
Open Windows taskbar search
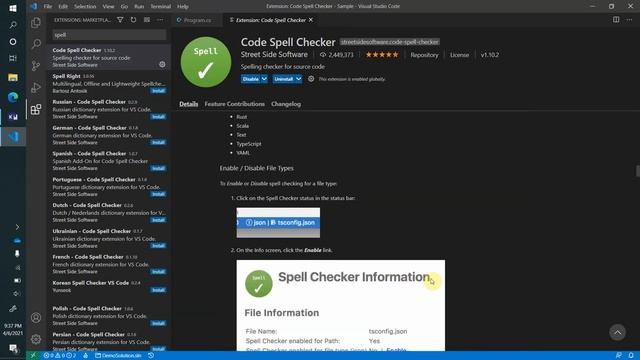pos(13,25)
